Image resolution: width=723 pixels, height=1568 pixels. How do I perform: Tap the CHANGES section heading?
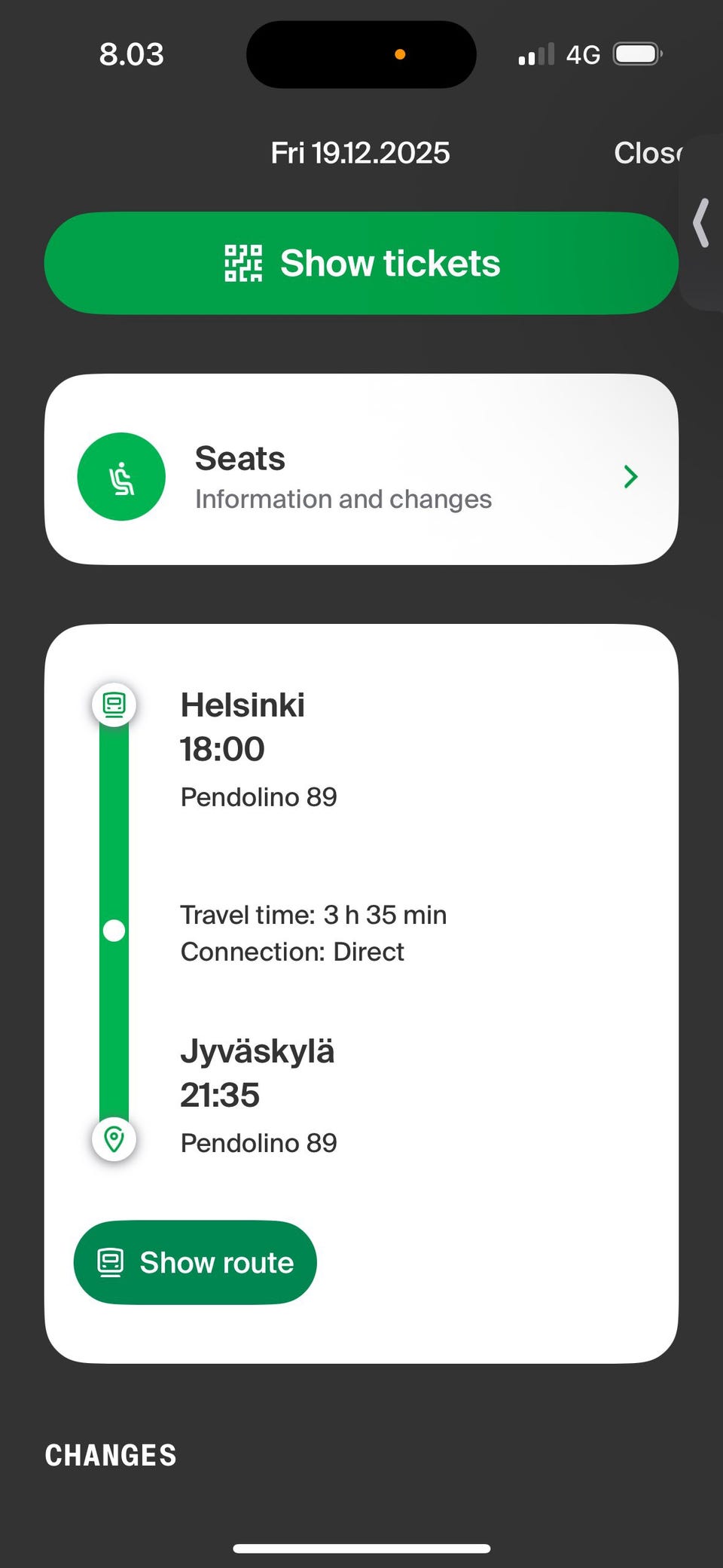[x=111, y=1455]
